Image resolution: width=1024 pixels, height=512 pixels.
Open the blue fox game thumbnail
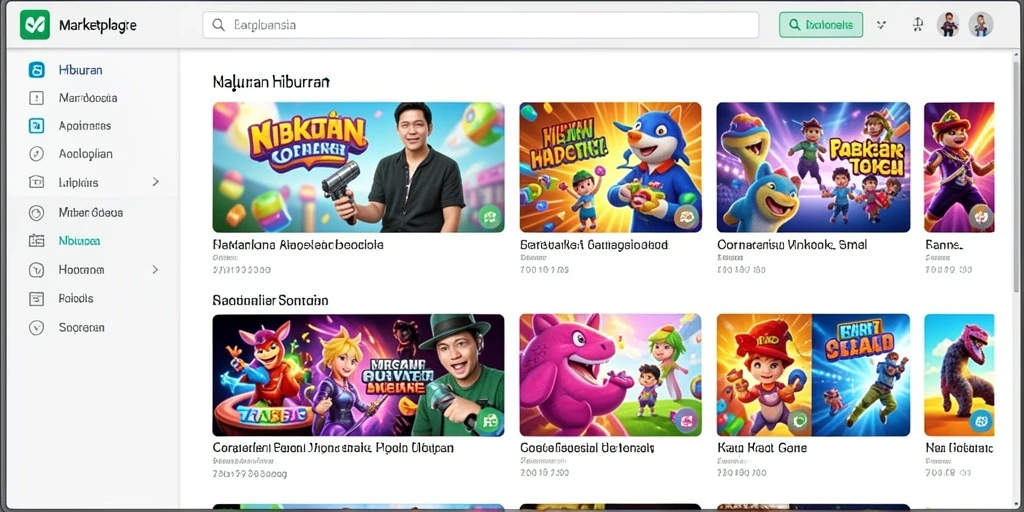[x=611, y=167]
